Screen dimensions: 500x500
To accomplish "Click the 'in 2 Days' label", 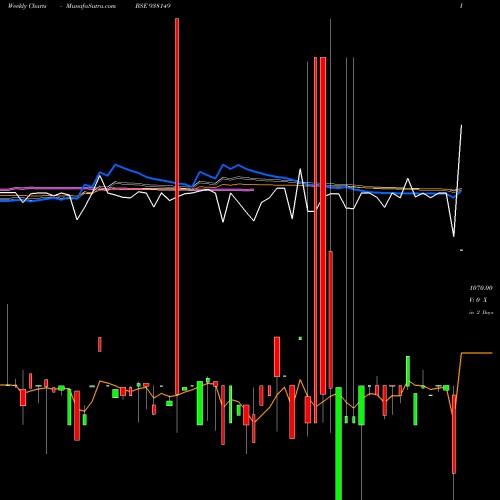I will coord(481,313).
